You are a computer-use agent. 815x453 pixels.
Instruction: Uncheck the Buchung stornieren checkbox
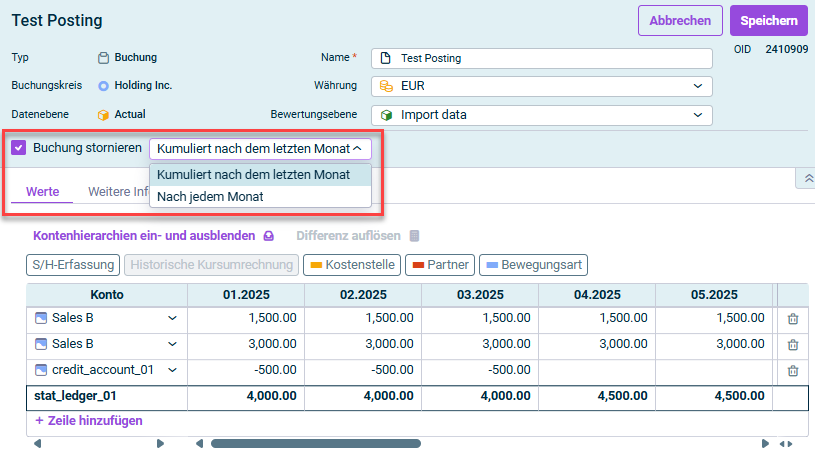18,148
